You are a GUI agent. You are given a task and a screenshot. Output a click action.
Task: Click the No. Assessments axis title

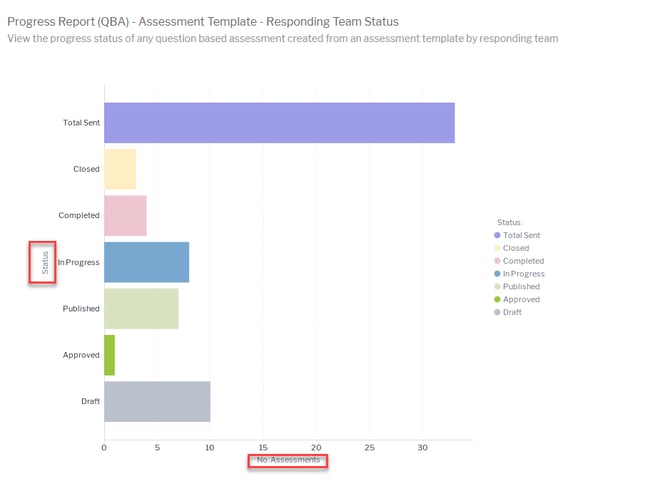click(288, 460)
